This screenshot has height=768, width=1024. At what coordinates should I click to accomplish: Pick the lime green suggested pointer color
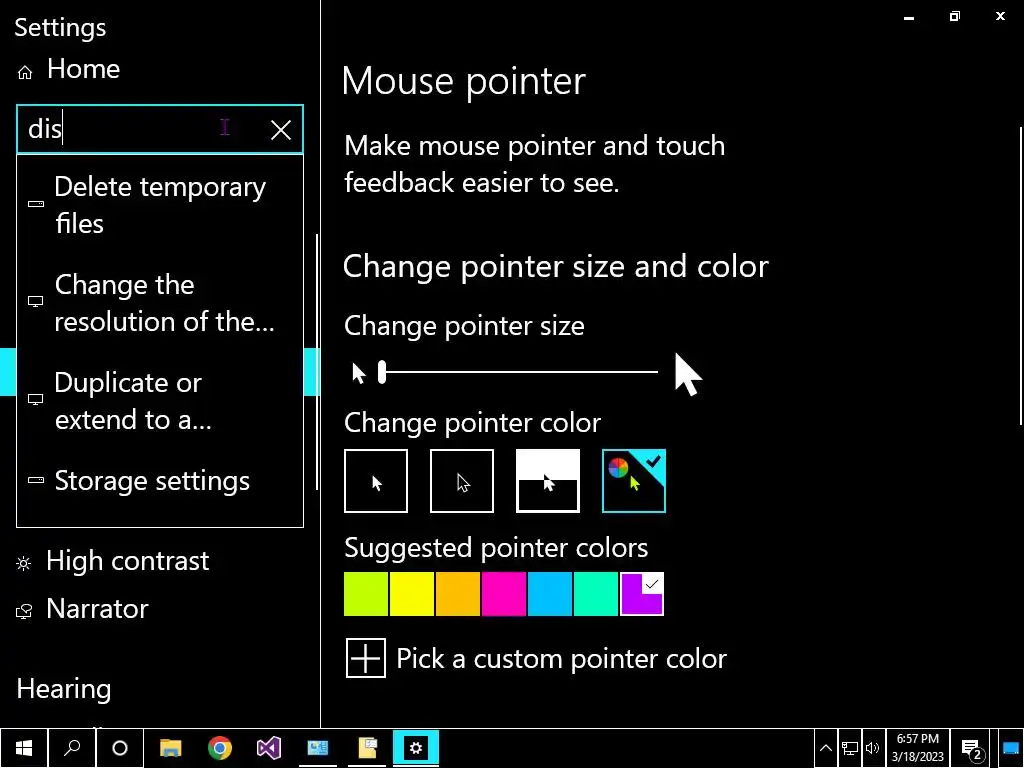click(x=366, y=594)
